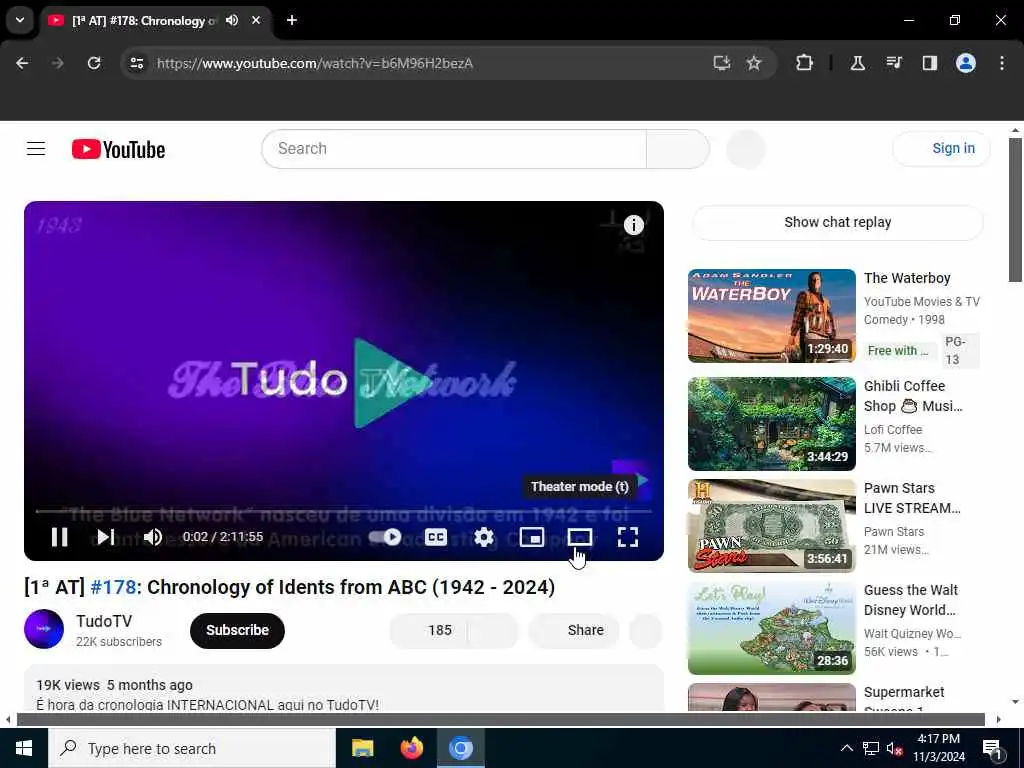Open YouTube hamburger guide menu
Viewport: 1024px width, 768px height.
36,149
